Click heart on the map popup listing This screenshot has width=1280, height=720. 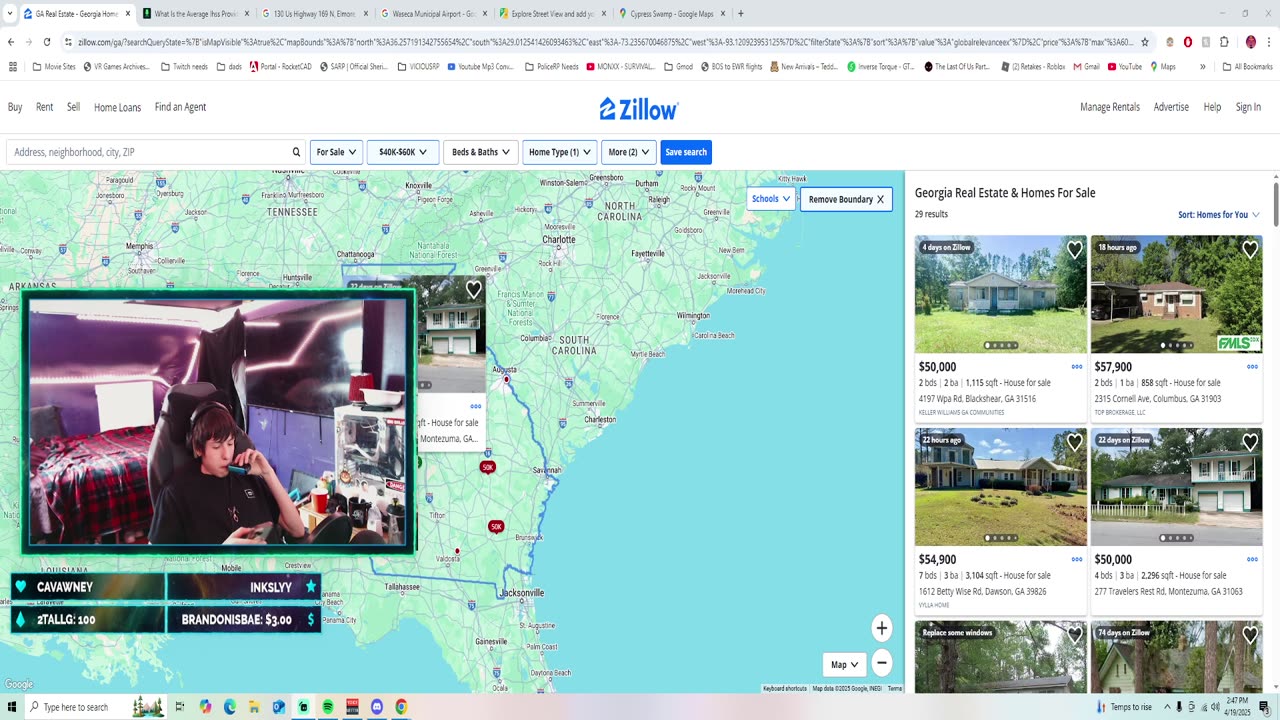[474, 290]
